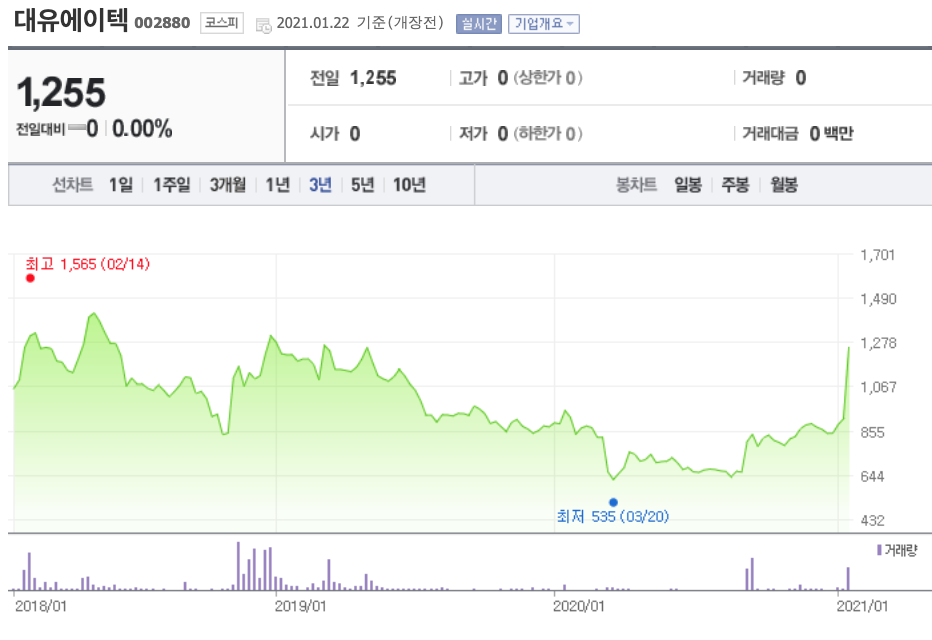The width and height of the screenshot is (932, 640).
Task: Click the current price 1,255
Action: click(61, 93)
